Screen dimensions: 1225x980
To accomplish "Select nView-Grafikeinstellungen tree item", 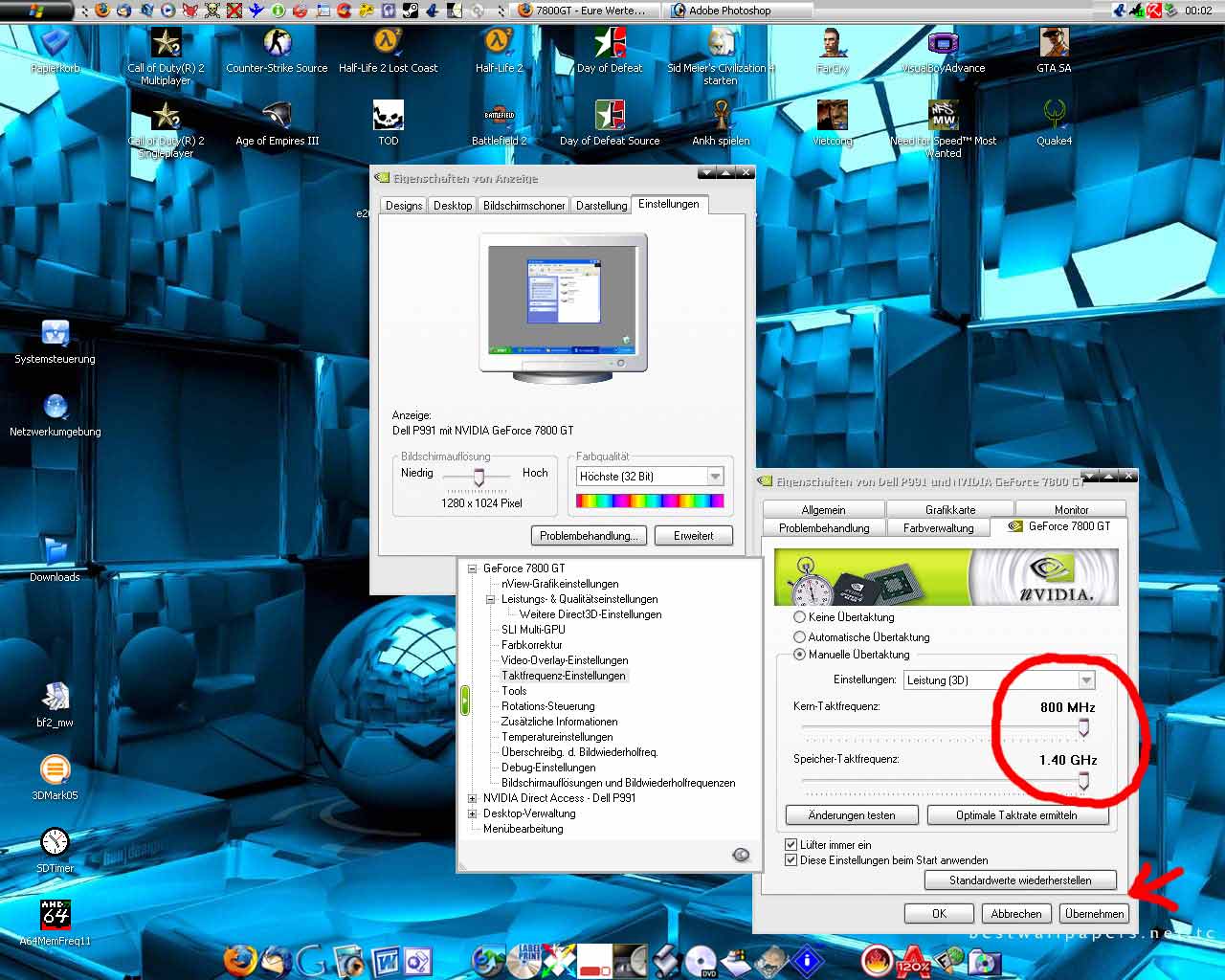I will click(560, 584).
